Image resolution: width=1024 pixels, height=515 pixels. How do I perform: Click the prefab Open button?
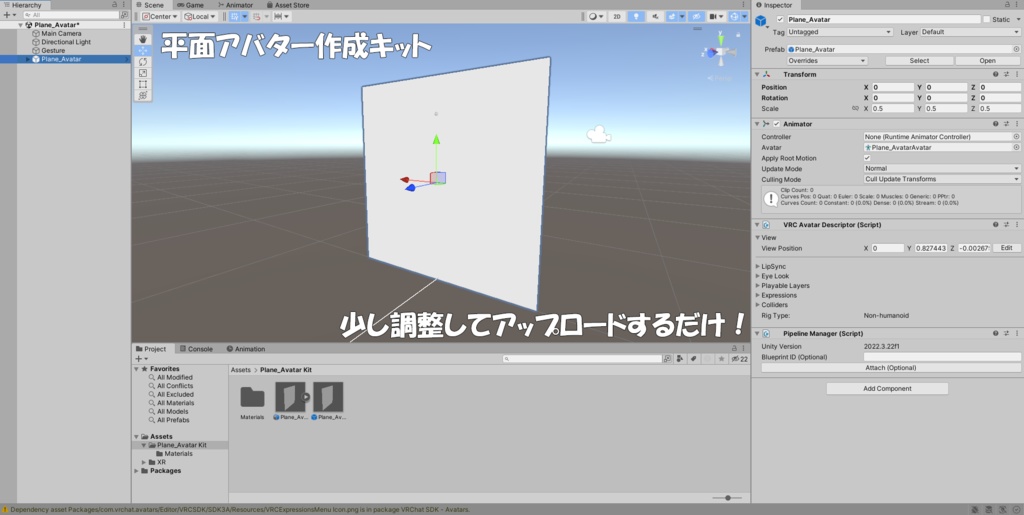point(987,61)
